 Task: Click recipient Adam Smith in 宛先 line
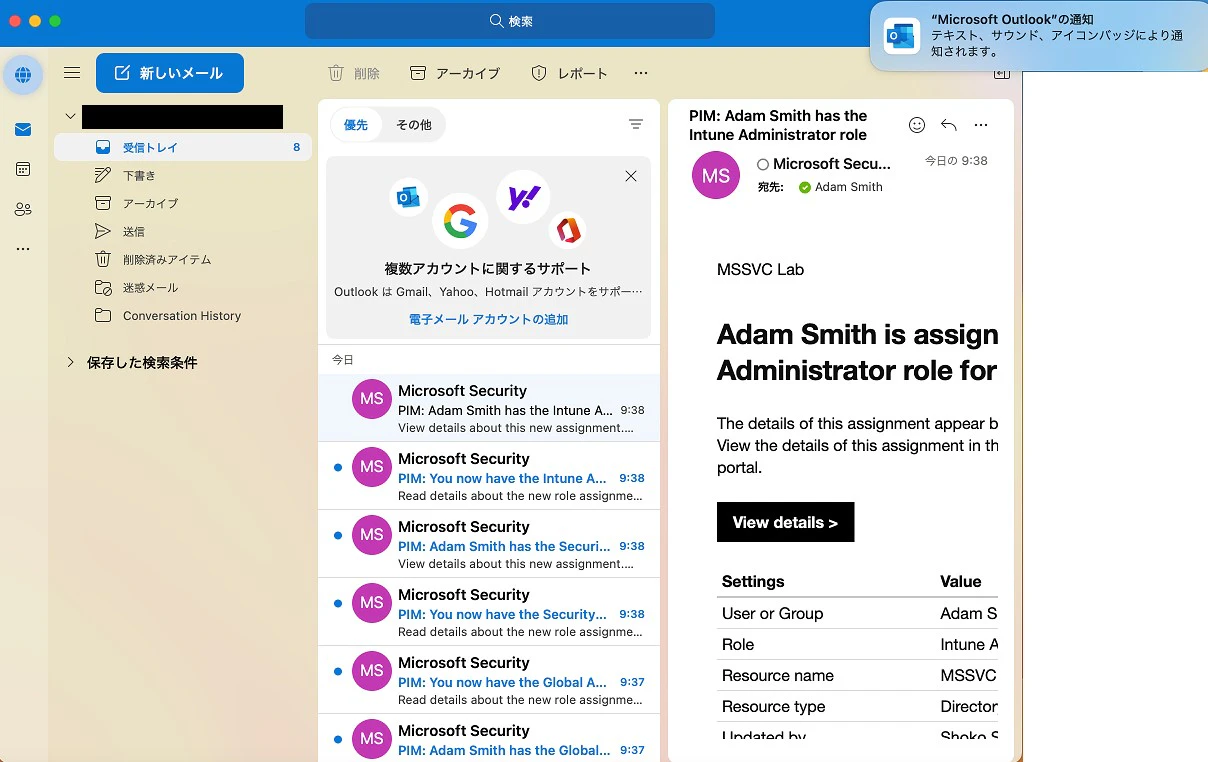tap(849, 187)
